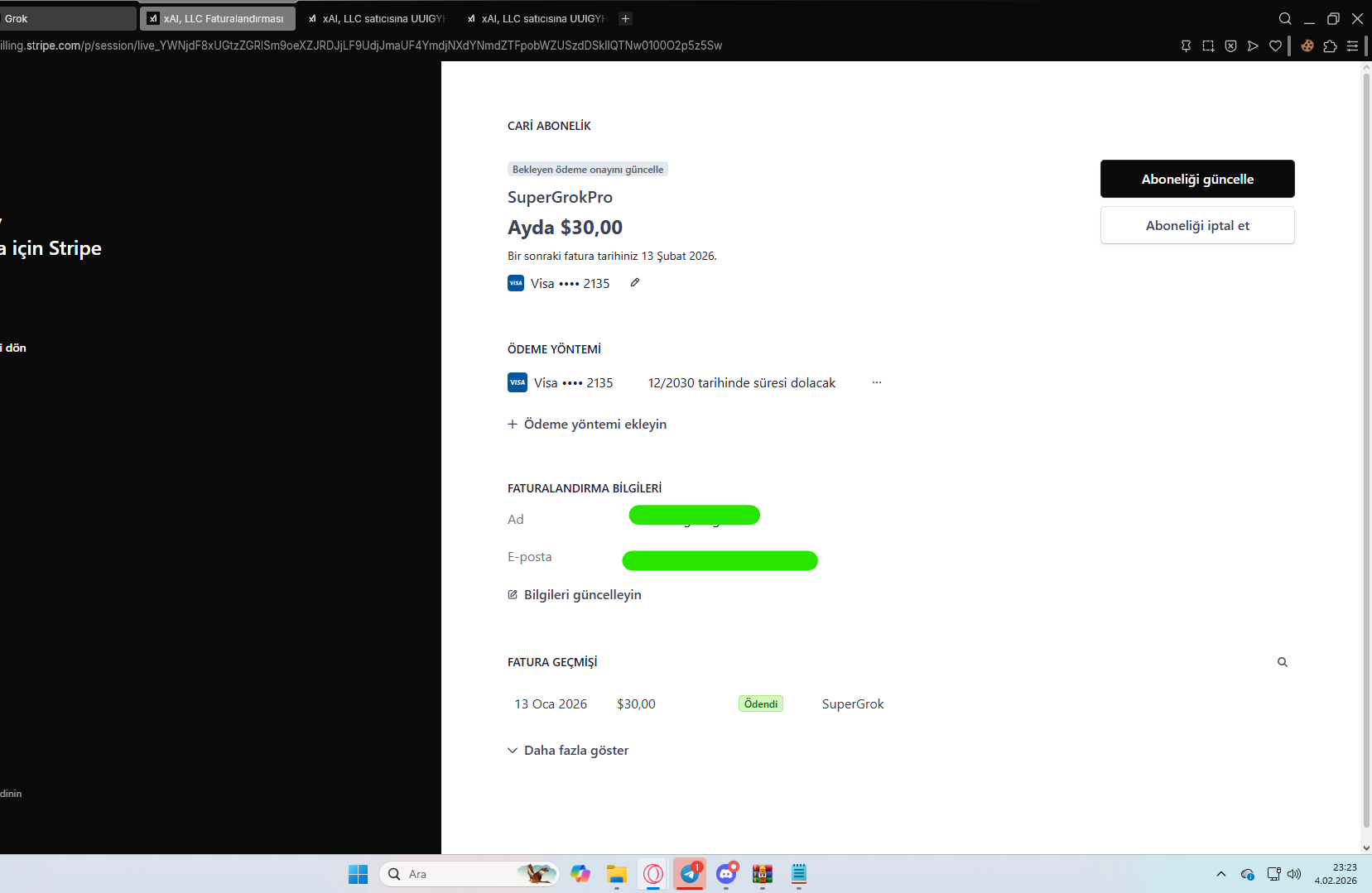Image resolution: width=1372 pixels, height=893 pixels.
Task: Click the OneDrive cloud tray icon
Action: tap(1248, 874)
